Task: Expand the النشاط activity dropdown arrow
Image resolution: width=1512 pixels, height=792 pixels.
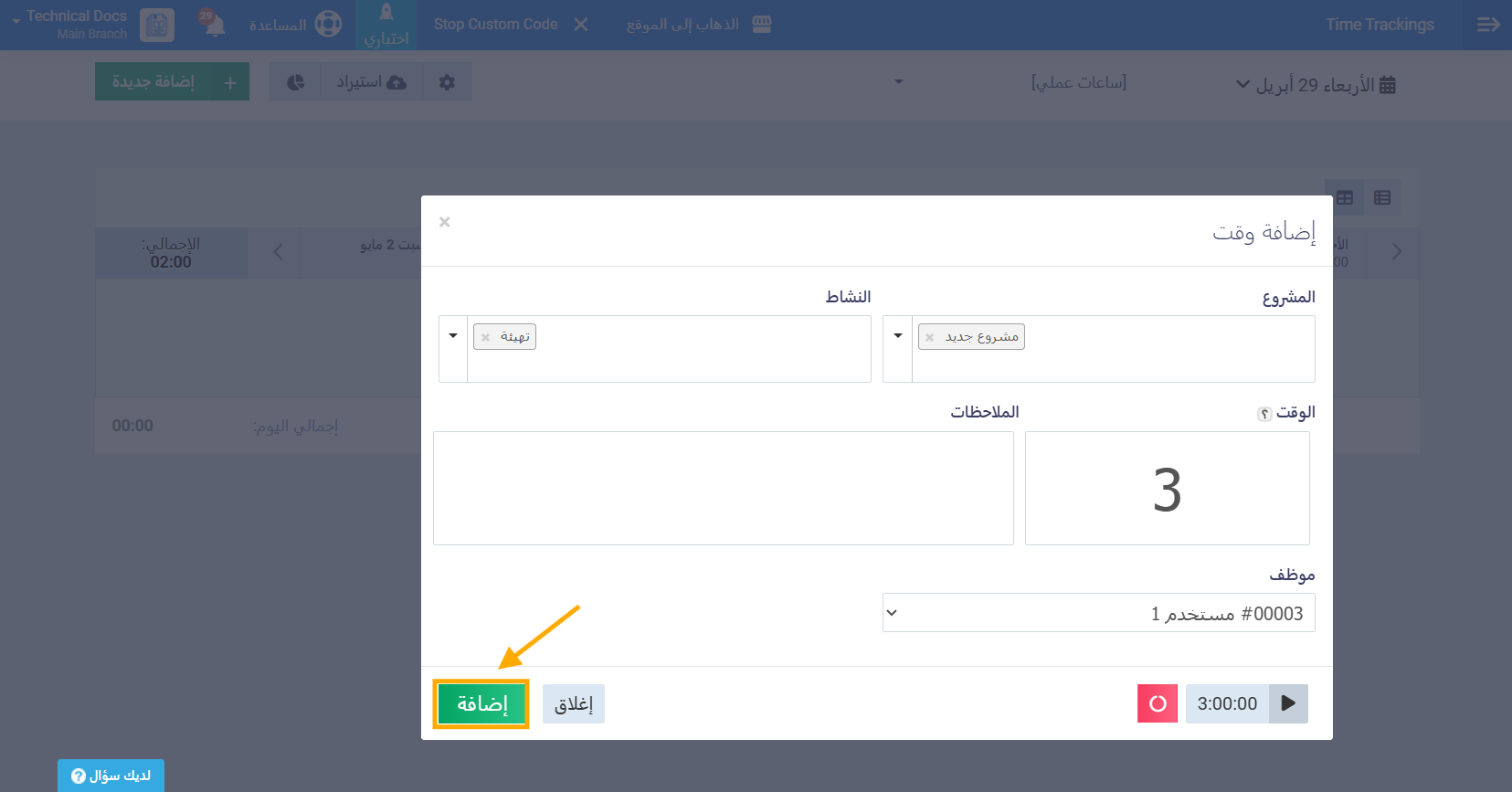Action: pyautogui.click(x=453, y=336)
